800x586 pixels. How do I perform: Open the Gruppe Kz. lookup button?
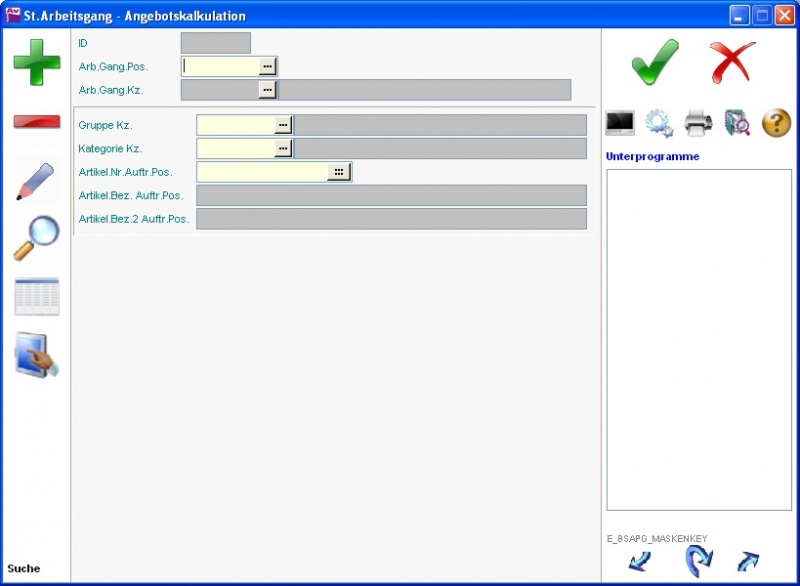283,125
